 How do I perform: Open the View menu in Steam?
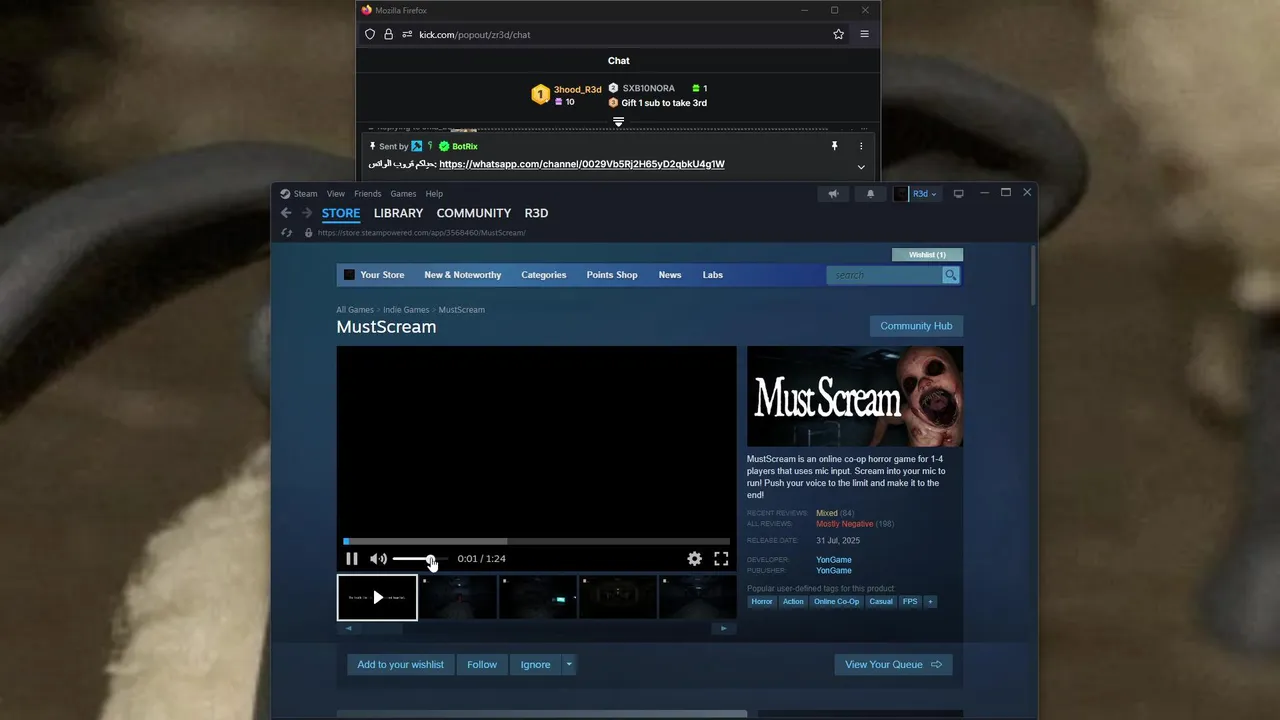click(x=336, y=194)
